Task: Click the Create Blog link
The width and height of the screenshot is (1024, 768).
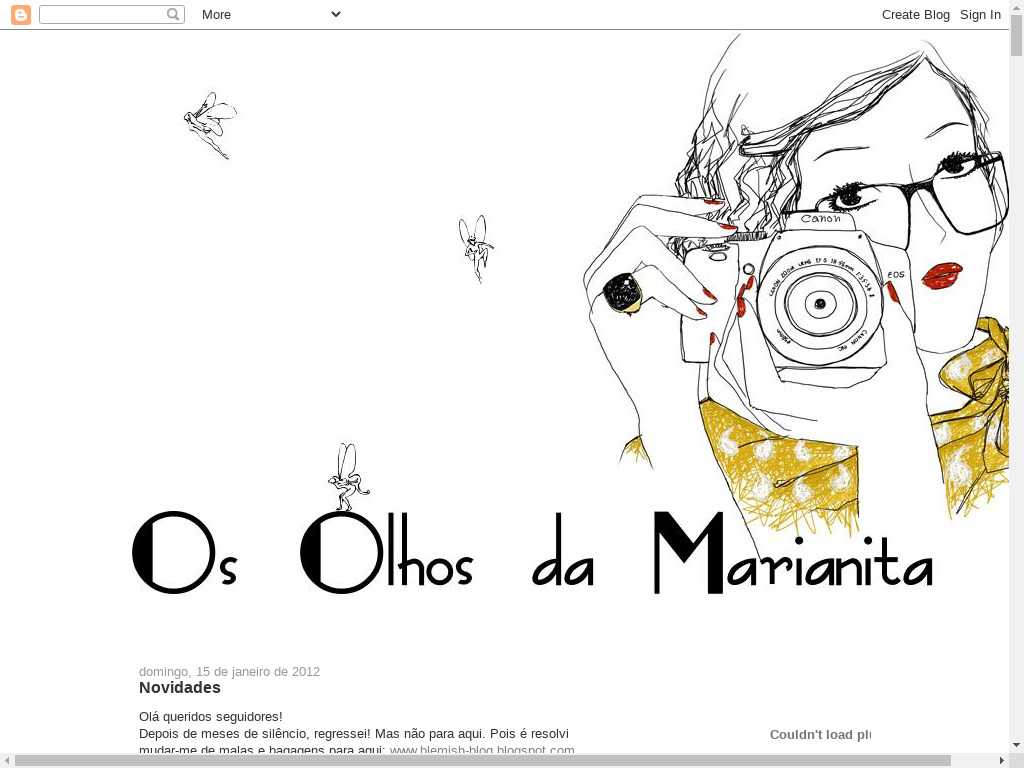Action: [x=916, y=14]
